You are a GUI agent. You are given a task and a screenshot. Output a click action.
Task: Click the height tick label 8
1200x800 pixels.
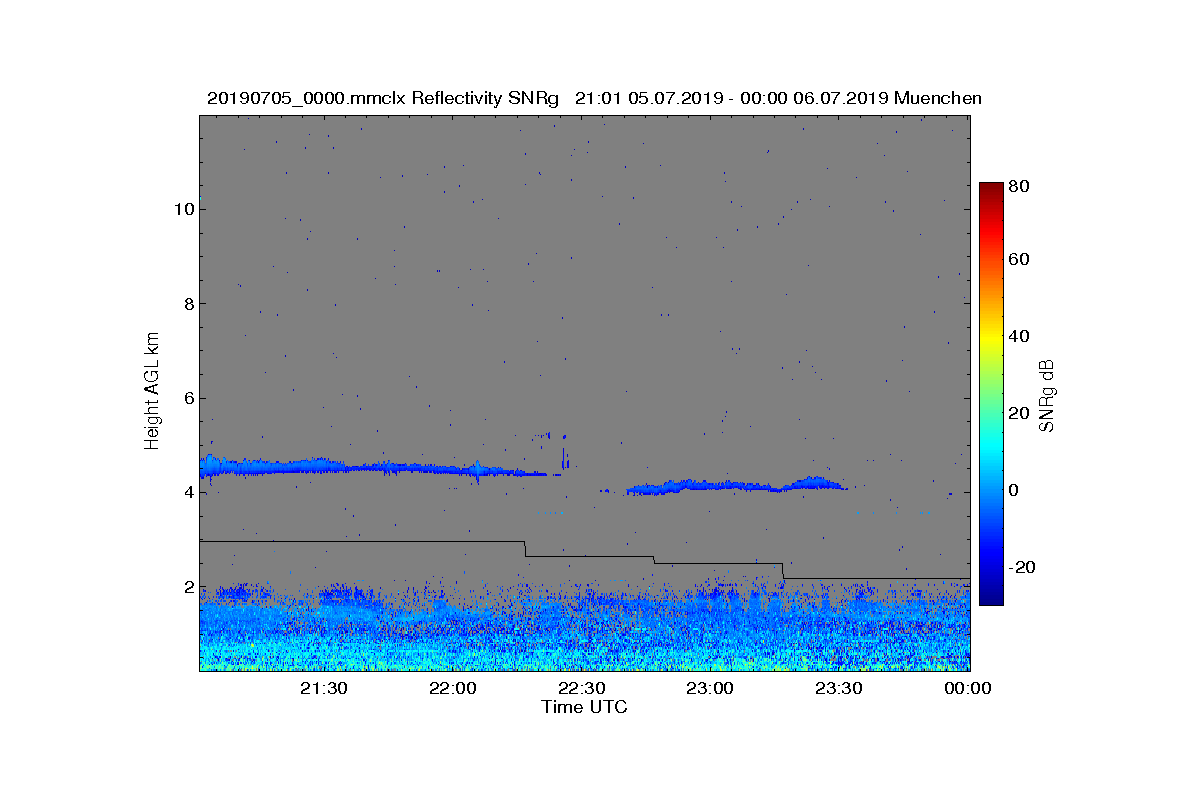tap(187, 304)
